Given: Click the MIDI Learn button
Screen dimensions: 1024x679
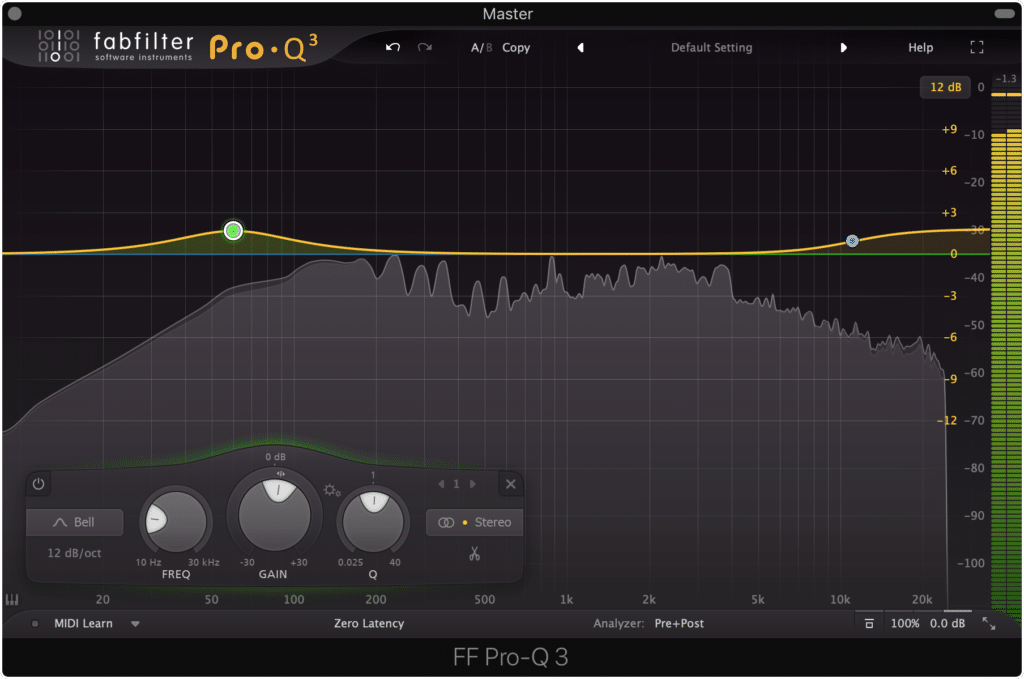Looking at the screenshot, I should [x=83, y=624].
